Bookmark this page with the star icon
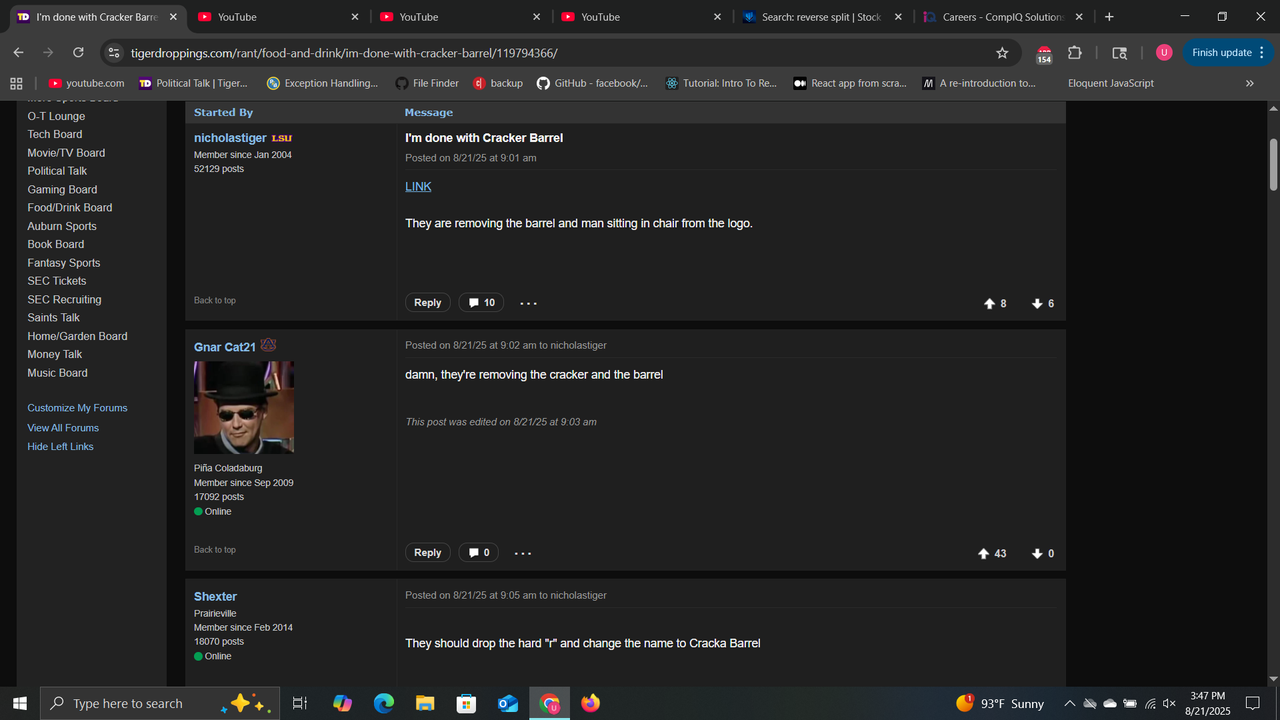 [1002, 53]
